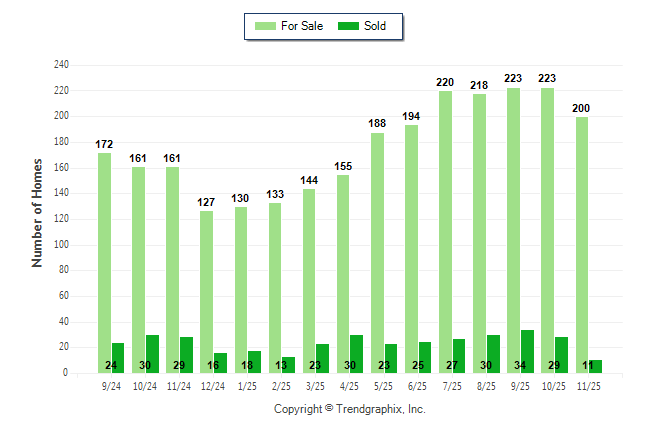Select the 9/25 Sold bar labeled 34

[x=527, y=351]
